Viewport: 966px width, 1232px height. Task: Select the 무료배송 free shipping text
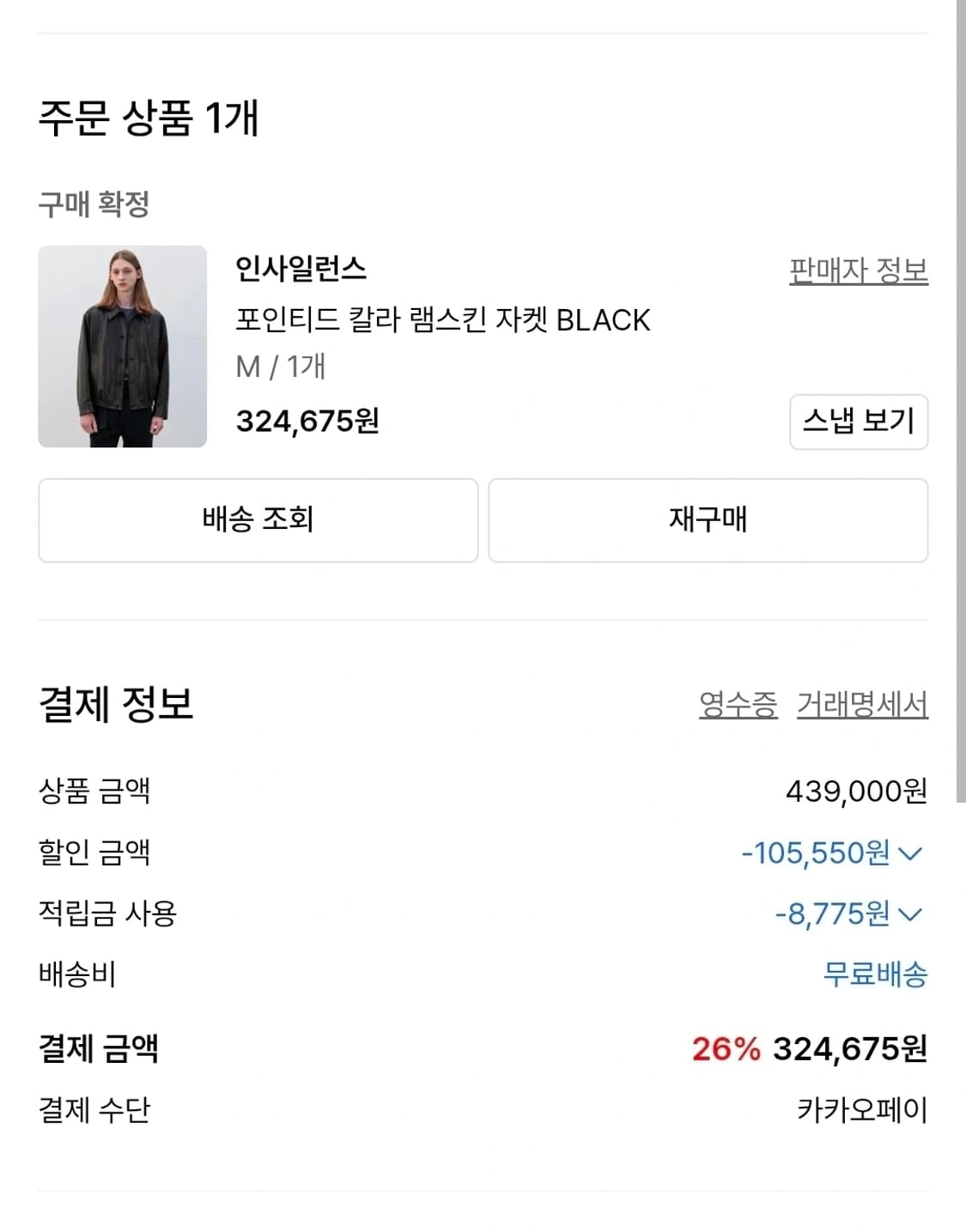[873, 974]
